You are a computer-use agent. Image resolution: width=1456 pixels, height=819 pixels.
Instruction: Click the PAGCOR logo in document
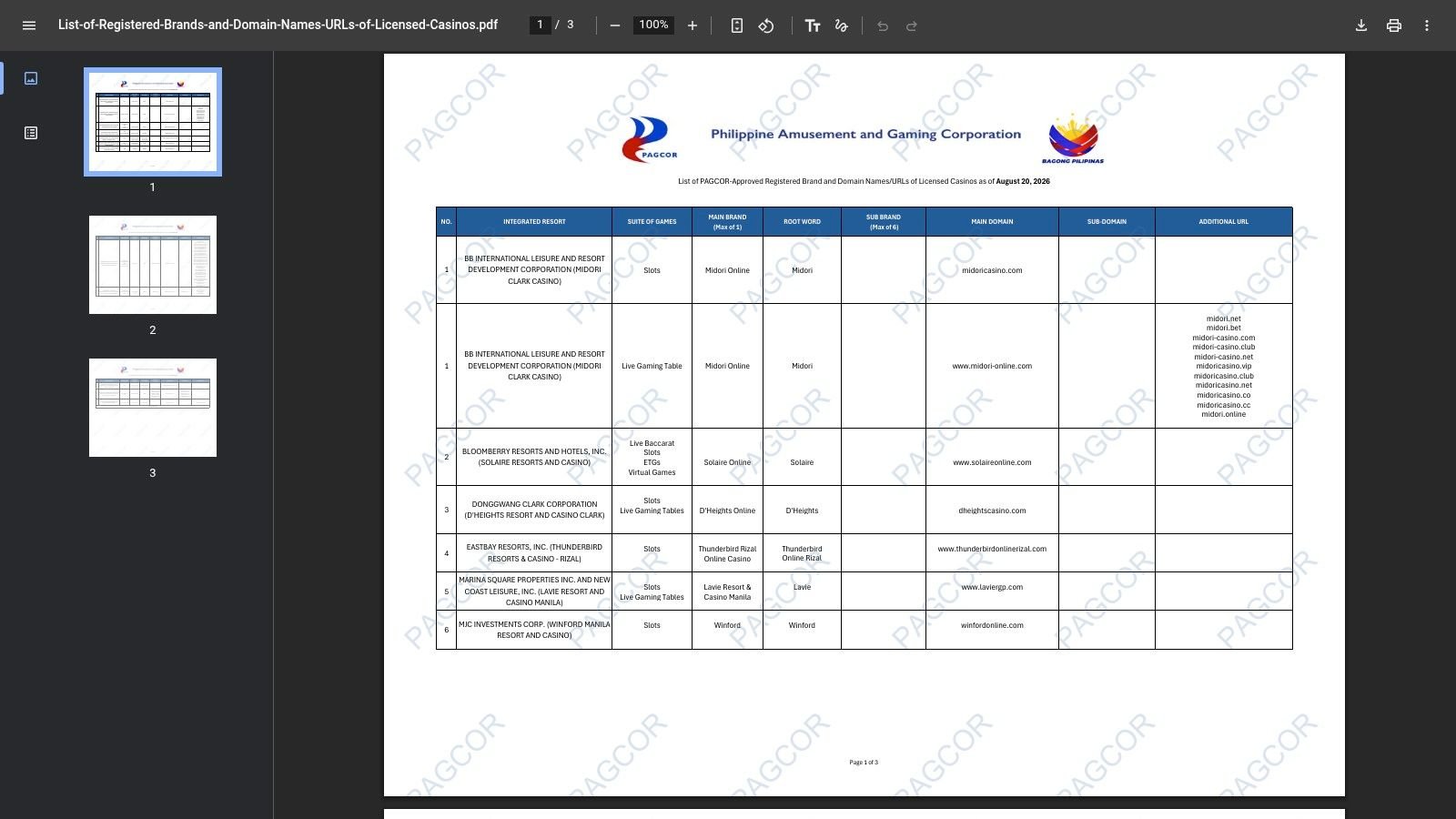650,139
